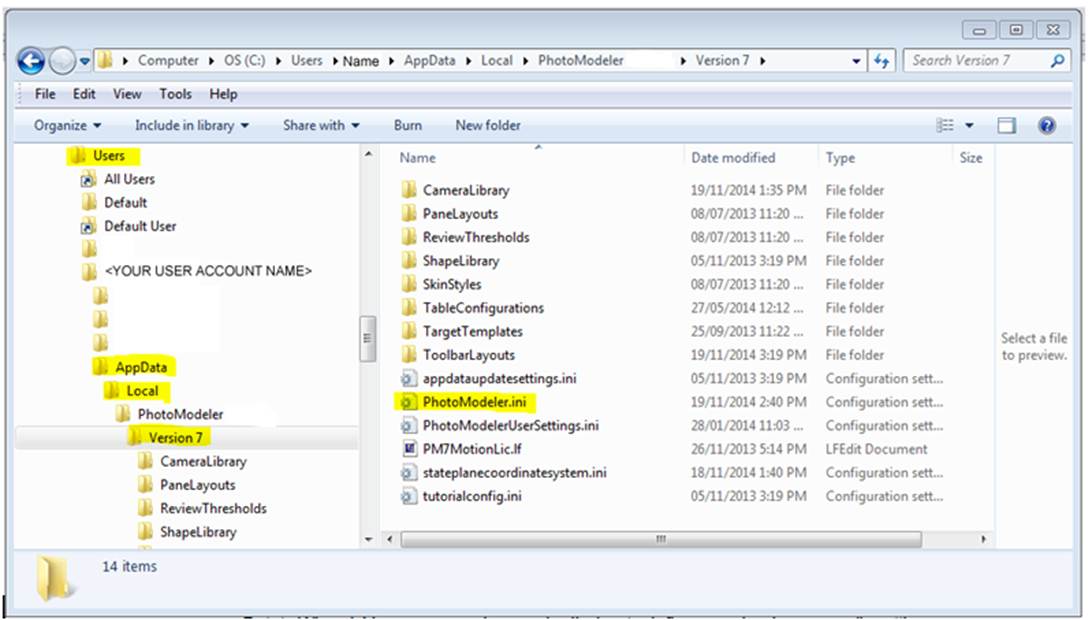Open the Organize dropdown
Screen dimensions: 1092x620
67,126
